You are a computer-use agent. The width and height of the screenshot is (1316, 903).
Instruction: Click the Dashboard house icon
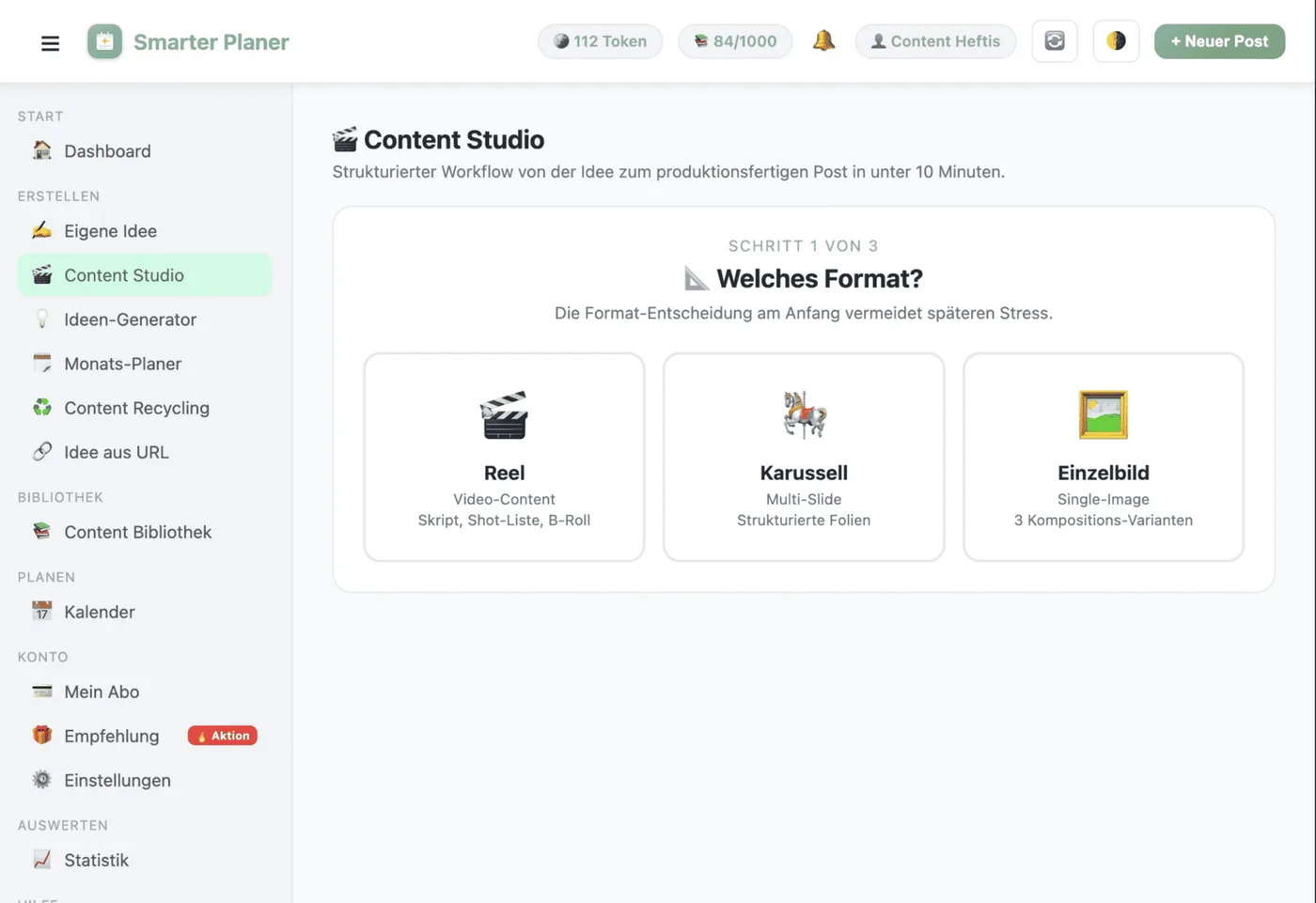[x=42, y=150]
